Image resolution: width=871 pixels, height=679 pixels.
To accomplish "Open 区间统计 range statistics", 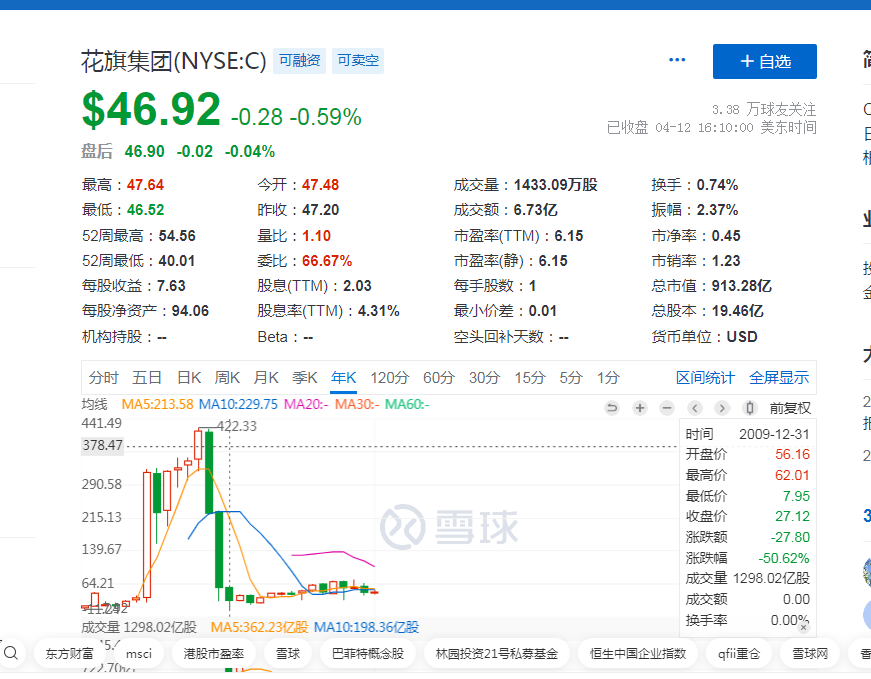I will pos(705,378).
